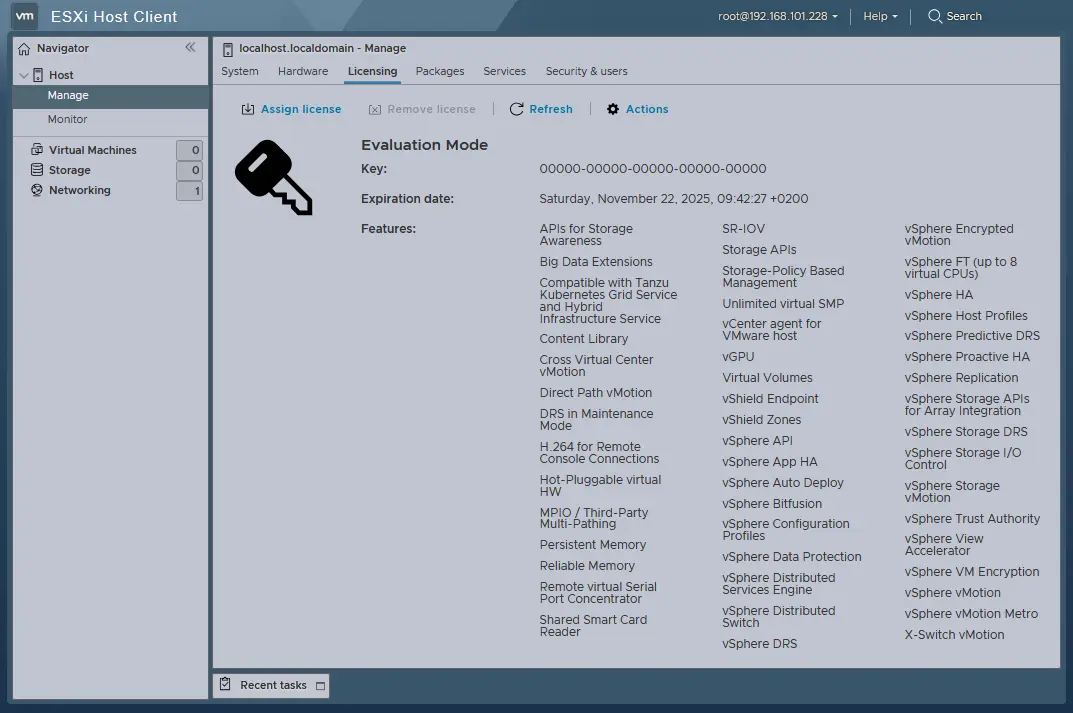Image resolution: width=1073 pixels, height=713 pixels.
Task: Click the ESXi Host Client title
Action: (x=114, y=16)
